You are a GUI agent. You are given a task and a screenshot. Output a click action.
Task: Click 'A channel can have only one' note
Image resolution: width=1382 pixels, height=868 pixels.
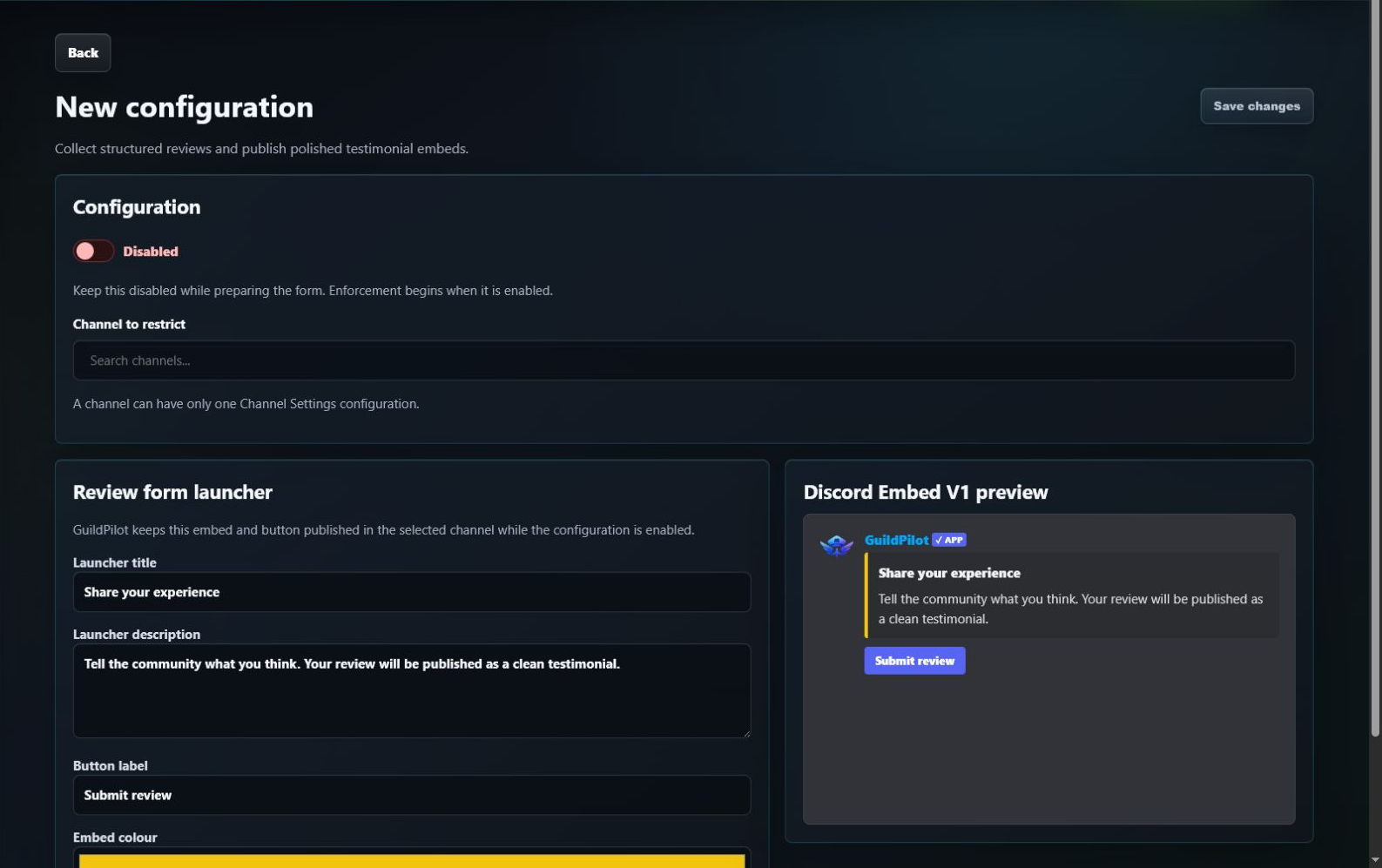click(246, 404)
